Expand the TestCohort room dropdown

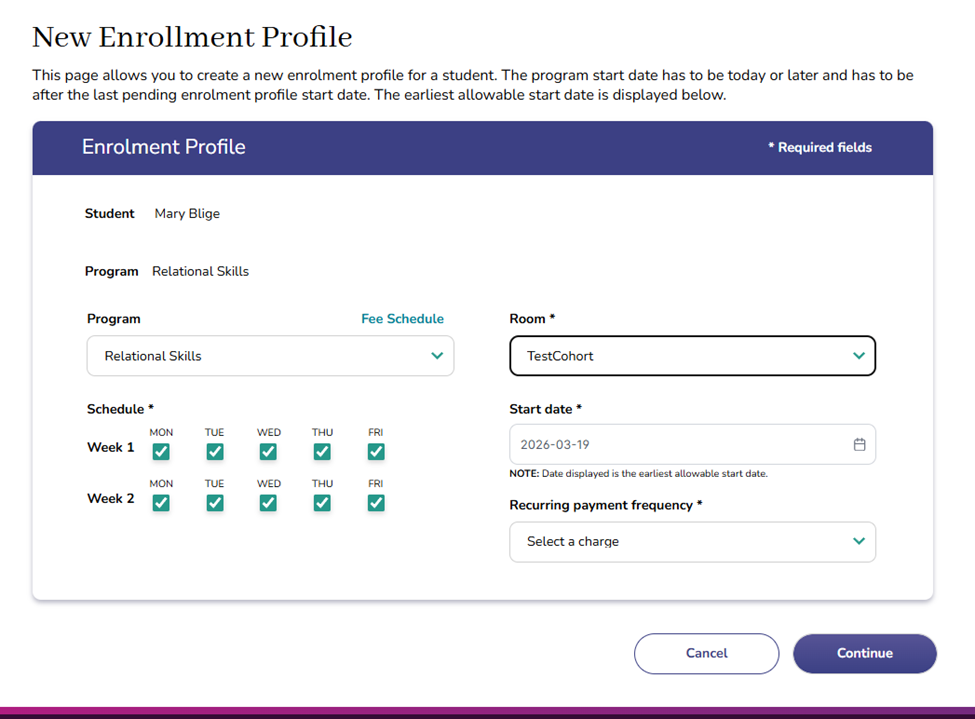coord(692,356)
